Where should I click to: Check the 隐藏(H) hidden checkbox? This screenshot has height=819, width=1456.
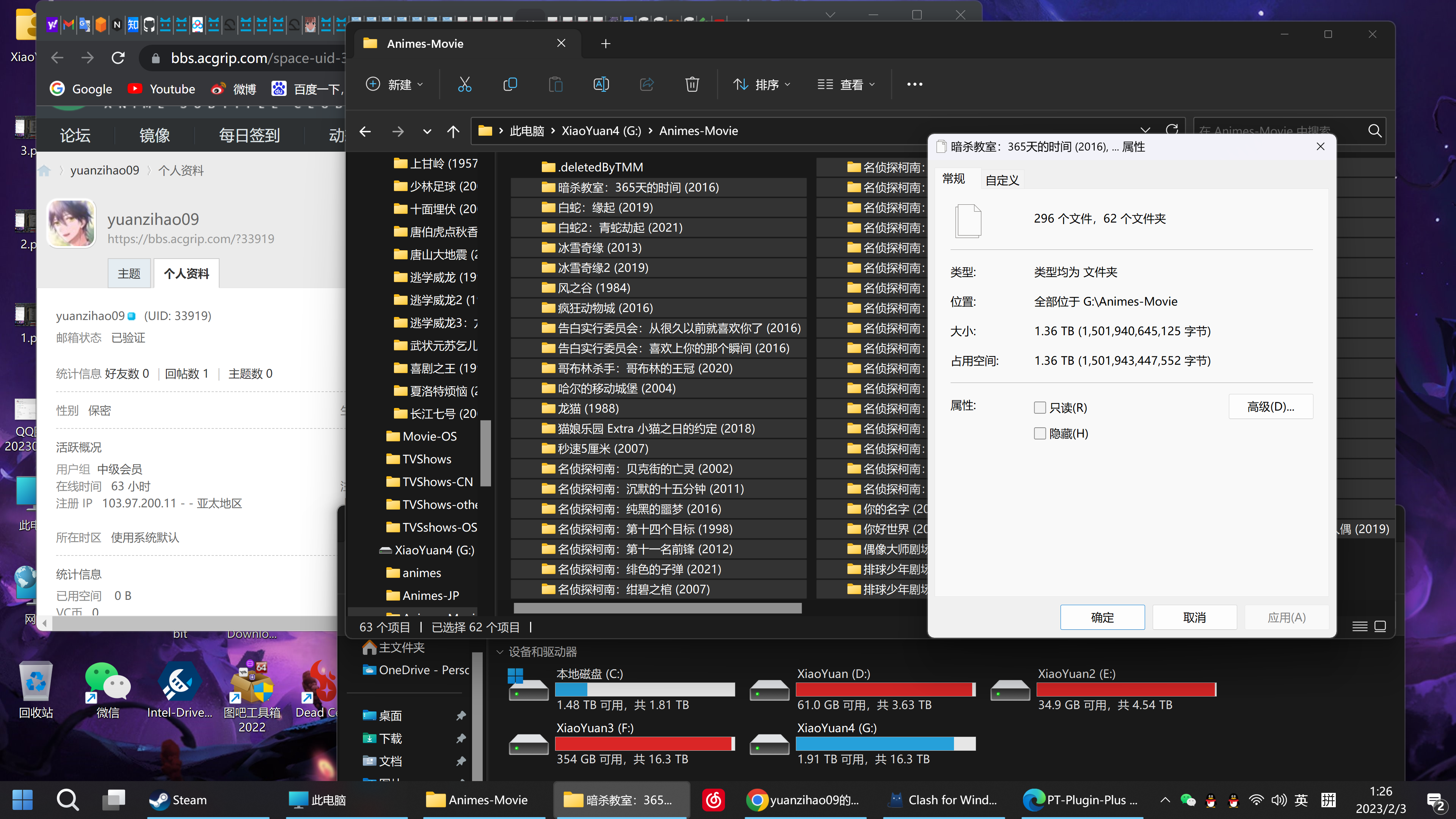(x=1039, y=433)
